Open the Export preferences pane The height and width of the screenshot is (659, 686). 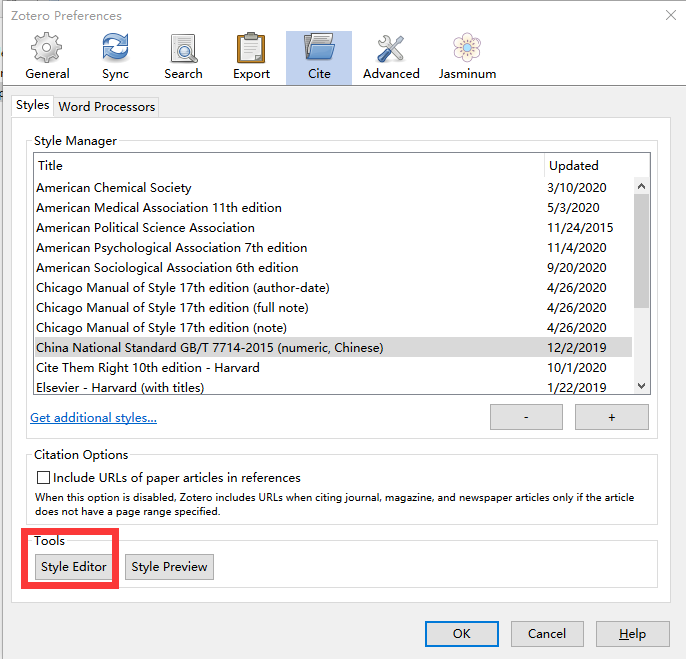tap(251, 57)
